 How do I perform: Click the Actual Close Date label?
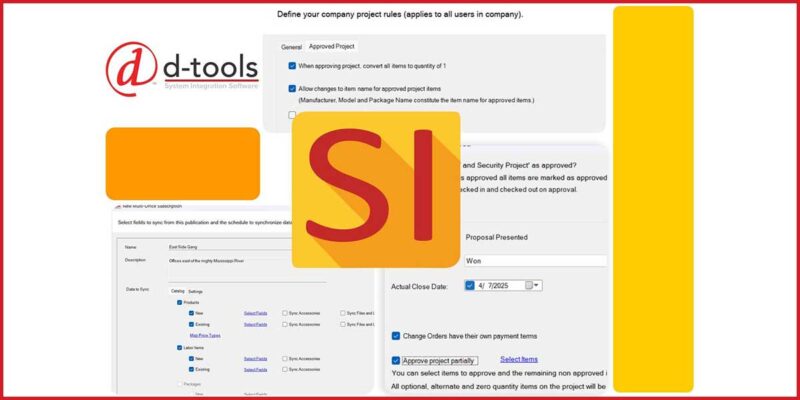(419, 287)
